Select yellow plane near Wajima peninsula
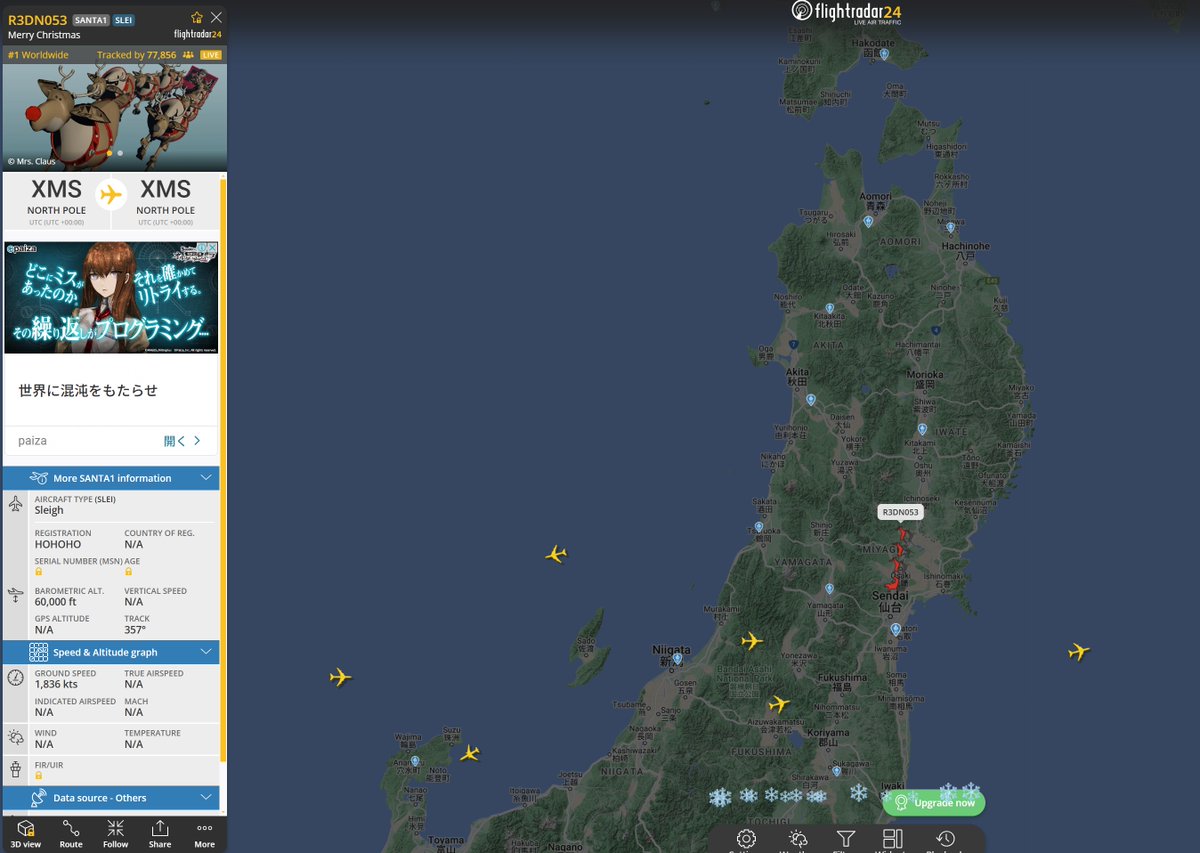The height and width of the screenshot is (853, 1200). pyautogui.click(x=470, y=753)
